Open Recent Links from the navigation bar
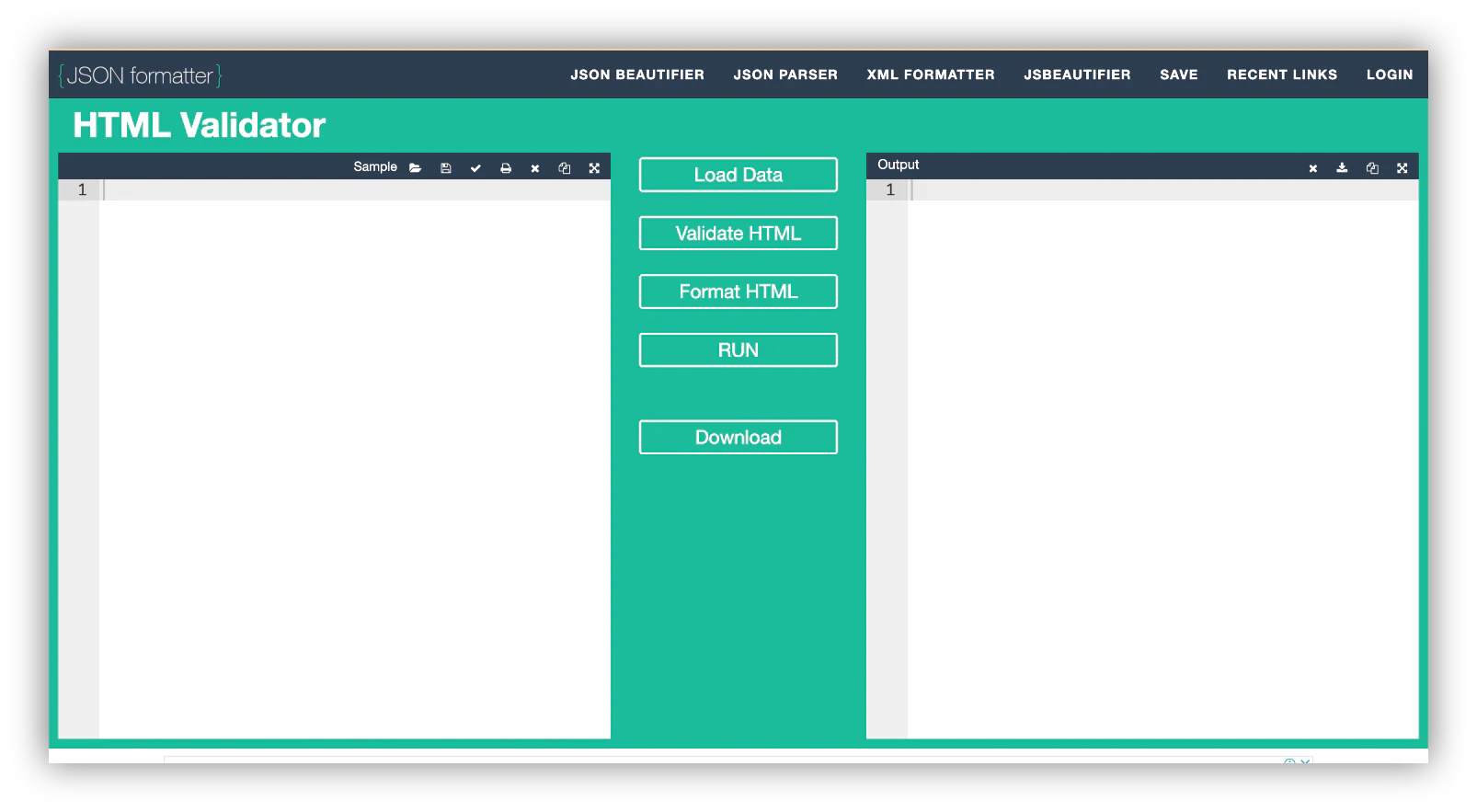This screenshot has height=812, width=1477. tap(1282, 74)
